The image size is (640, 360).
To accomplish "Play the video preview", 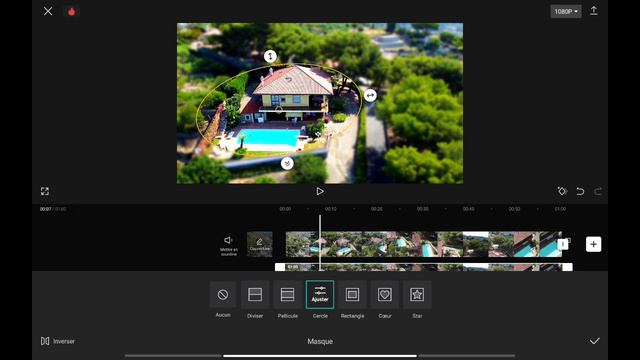I will pyautogui.click(x=320, y=191).
